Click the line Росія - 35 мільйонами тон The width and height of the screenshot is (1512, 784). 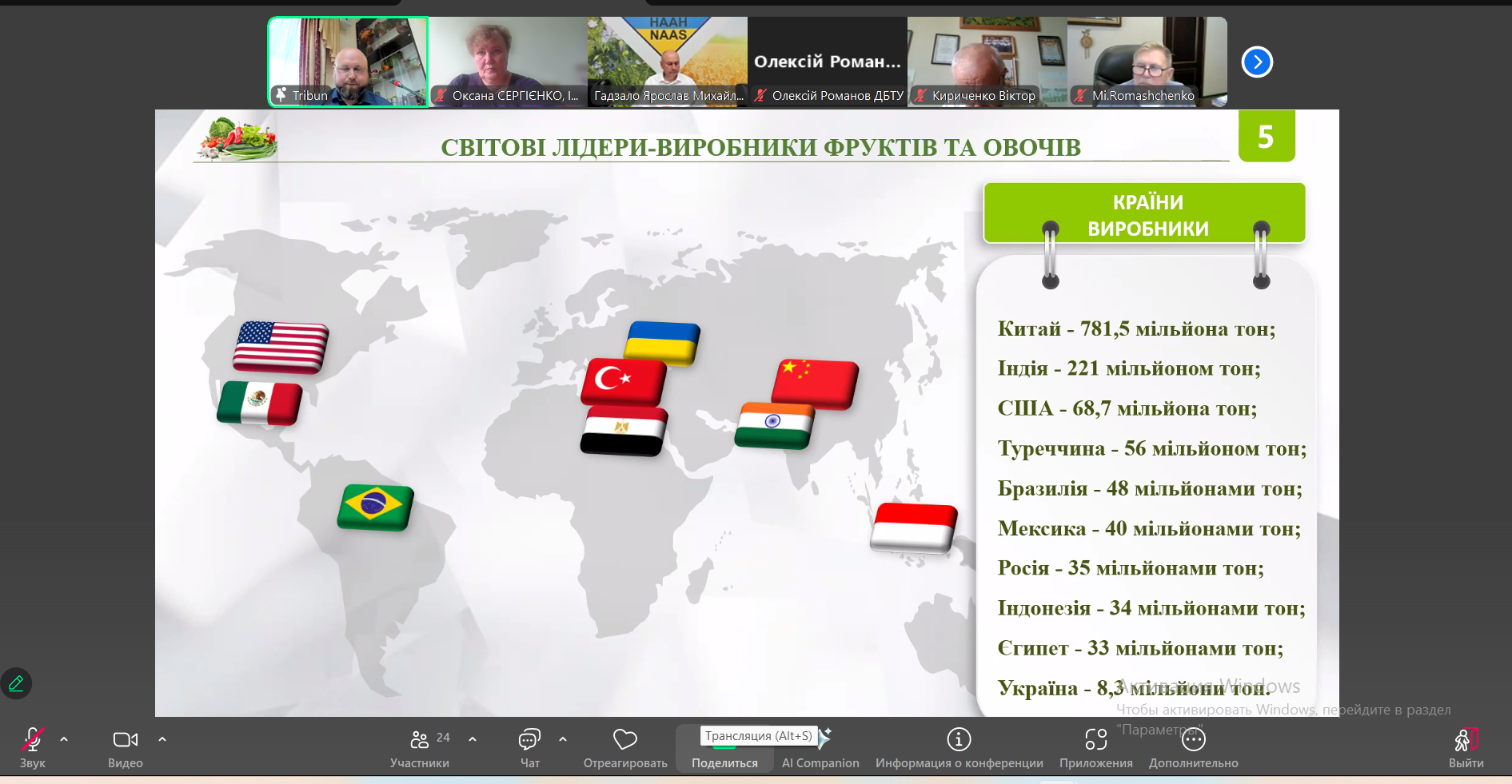(1131, 568)
